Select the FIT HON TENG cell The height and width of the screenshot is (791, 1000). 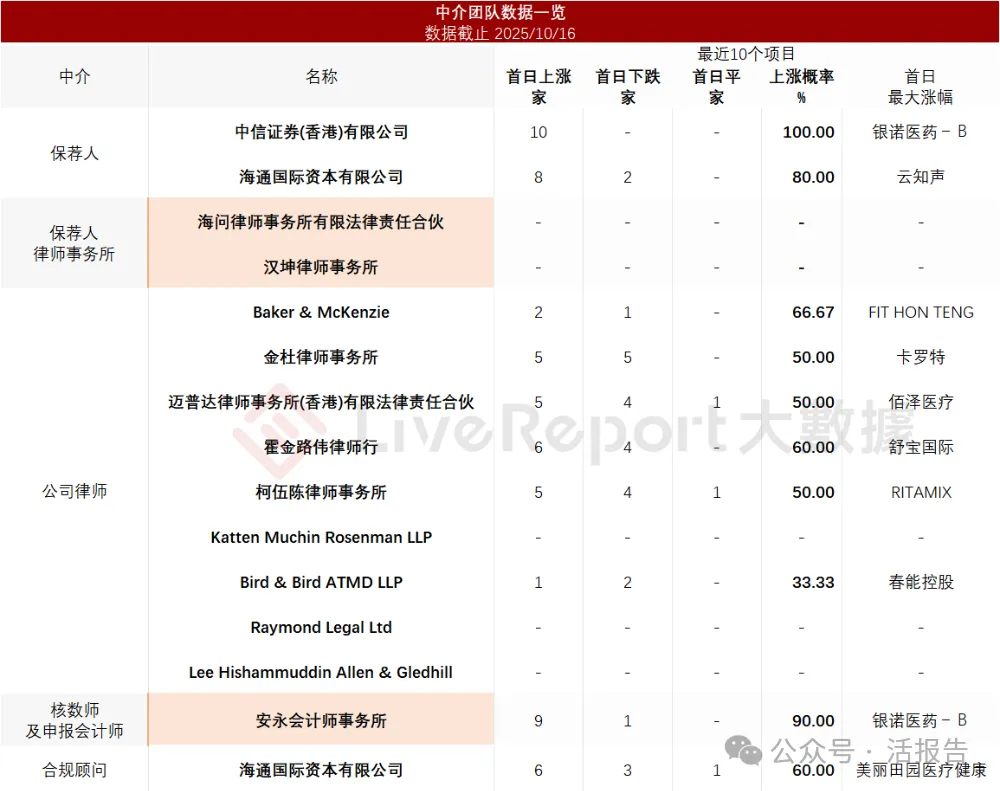pyautogui.click(x=920, y=312)
